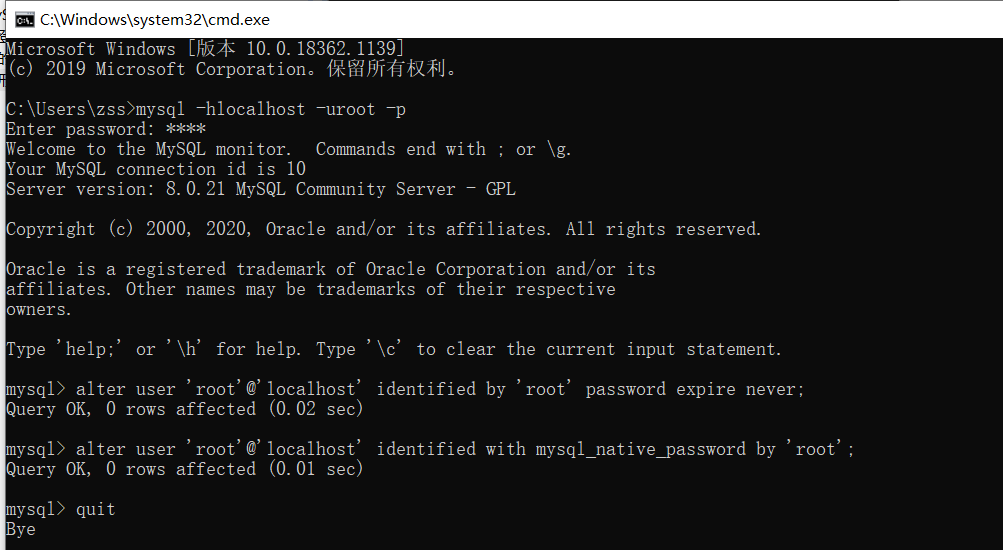This screenshot has height=550, width=1003.
Task: Click the word owners. in the terminal
Action: [x=39, y=309]
